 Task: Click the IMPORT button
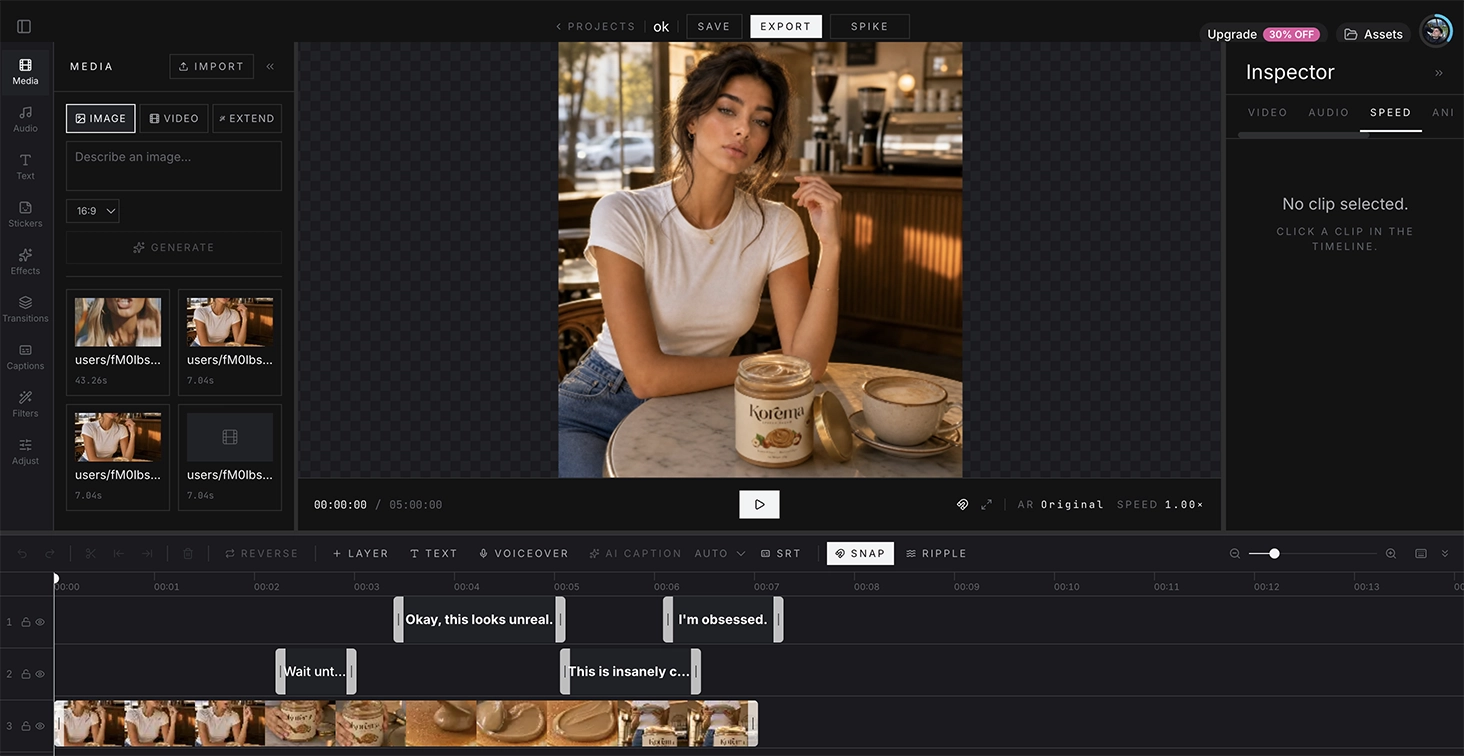click(211, 66)
